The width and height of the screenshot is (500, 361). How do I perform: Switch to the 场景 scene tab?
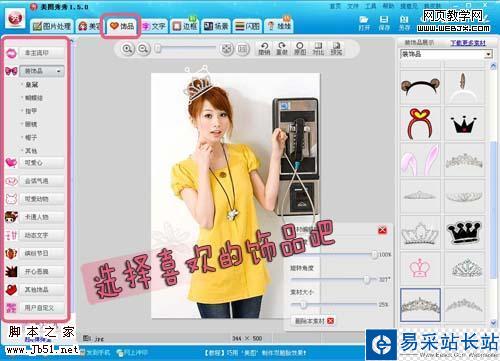coord(216,26)
